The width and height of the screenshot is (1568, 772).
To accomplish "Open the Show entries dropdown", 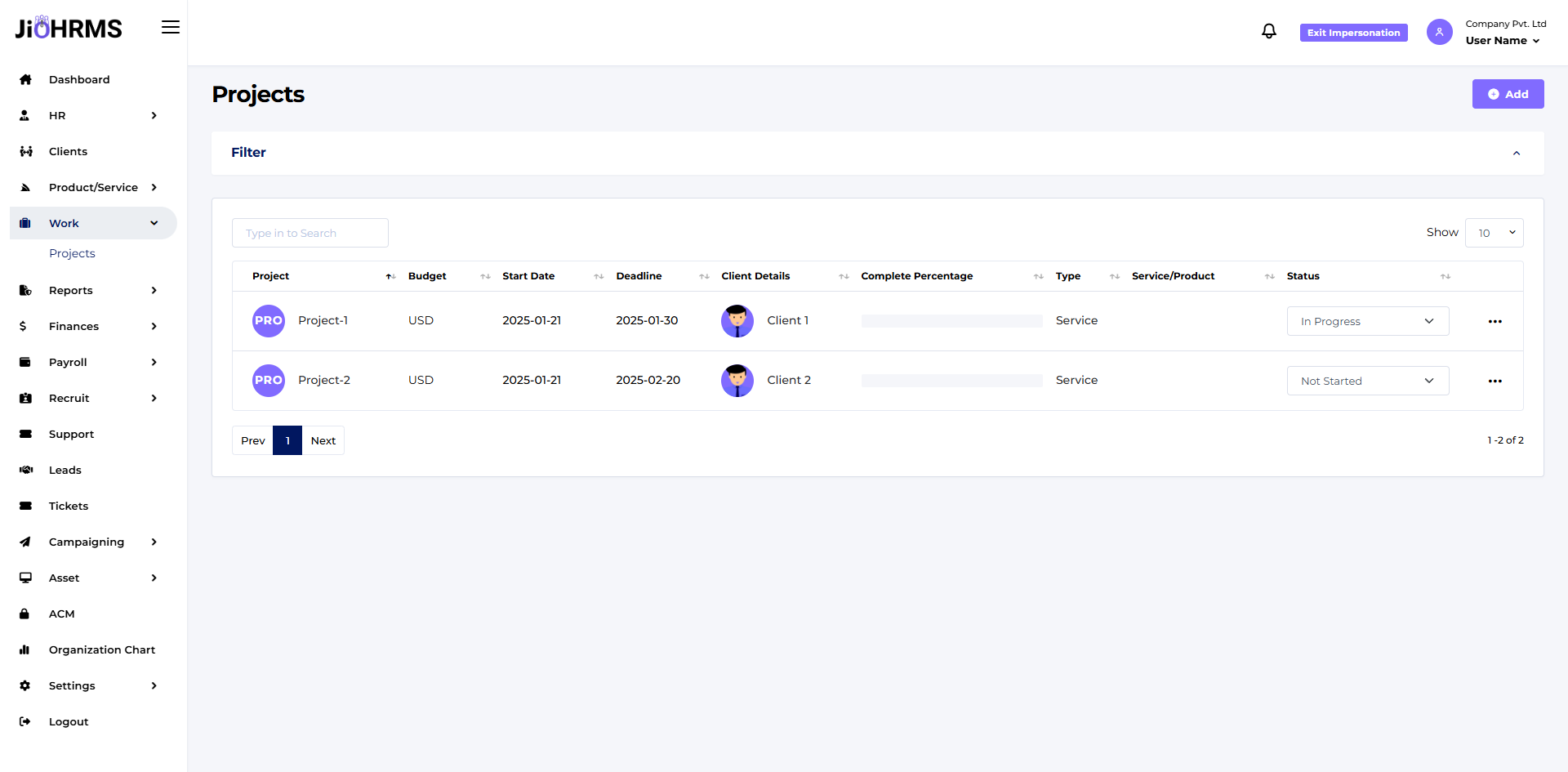I will 1494,233.
